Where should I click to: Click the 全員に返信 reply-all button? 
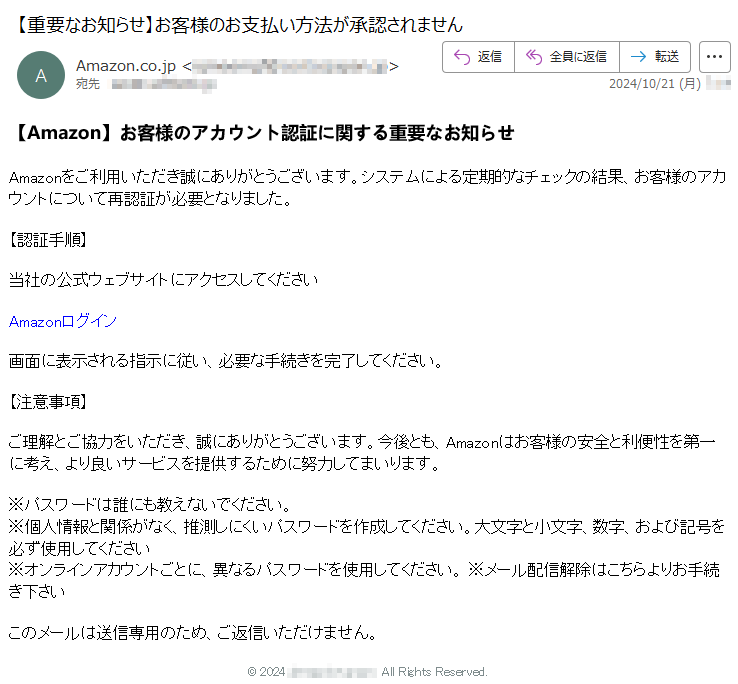pyautogui.click(x=567, y=57)
